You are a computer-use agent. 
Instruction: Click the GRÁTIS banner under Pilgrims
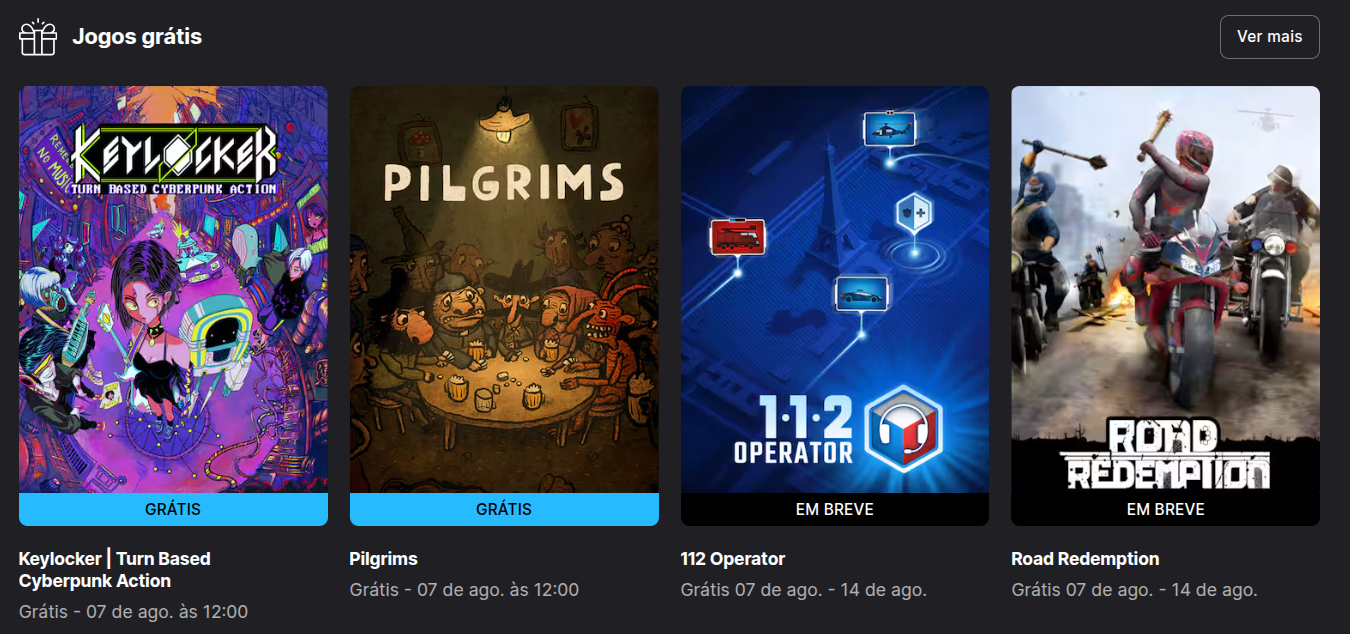(x=504, y=509)
